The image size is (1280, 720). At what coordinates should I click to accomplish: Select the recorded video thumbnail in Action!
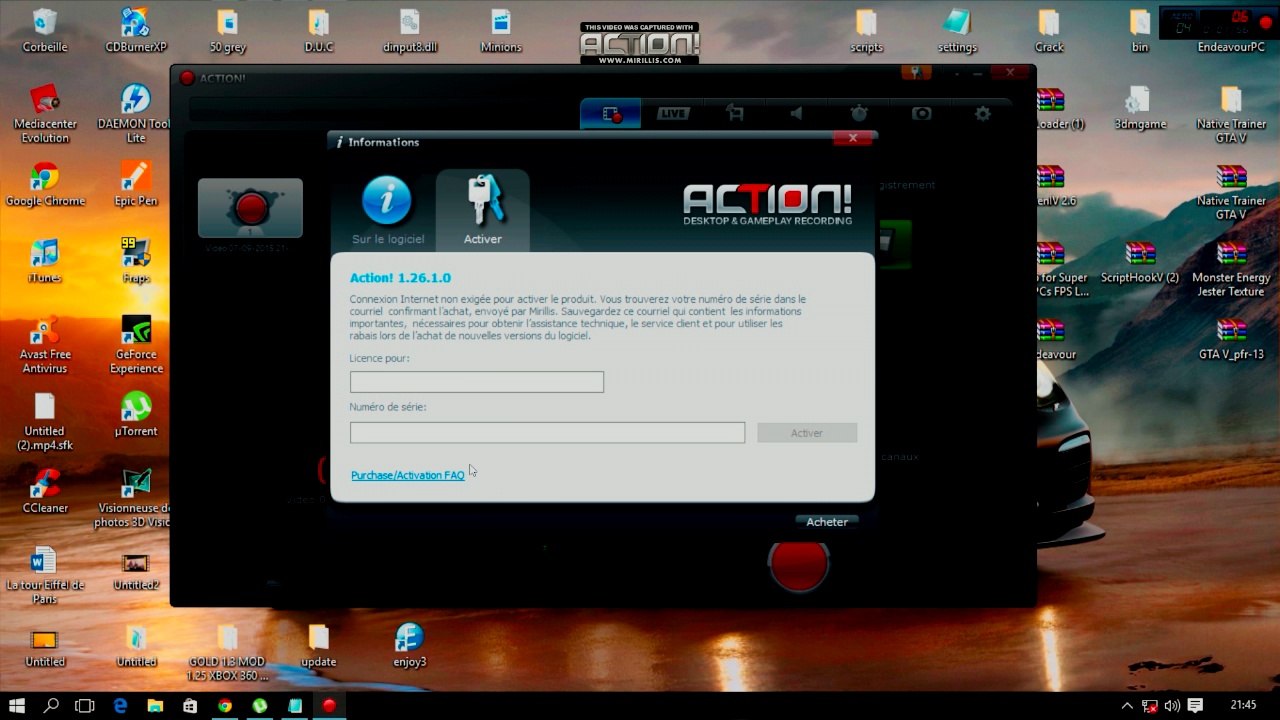(x=250, y=208)
